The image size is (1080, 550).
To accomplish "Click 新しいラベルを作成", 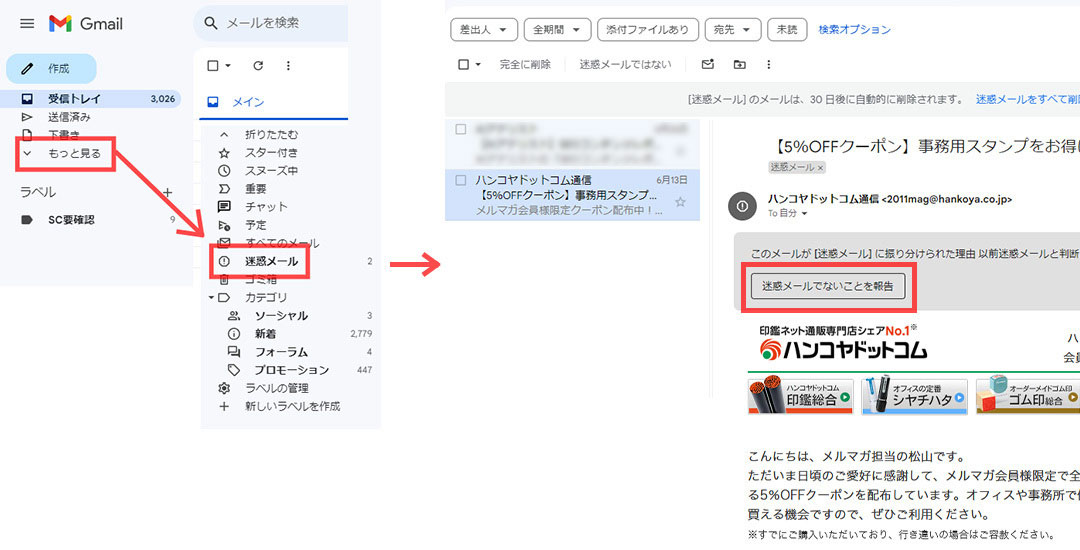I will coord(292,406).
